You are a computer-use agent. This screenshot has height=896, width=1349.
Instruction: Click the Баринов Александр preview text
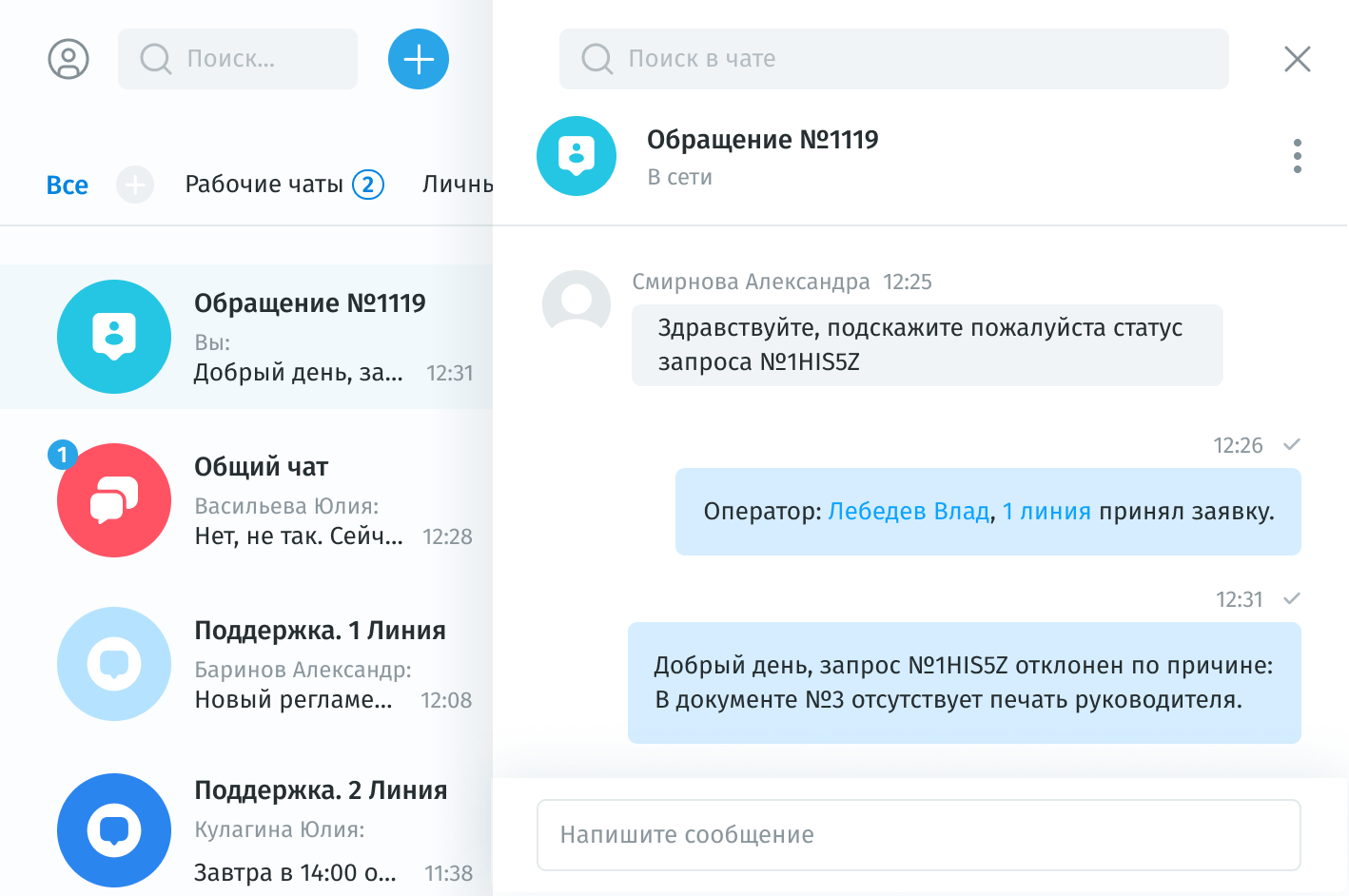(303, 670)
